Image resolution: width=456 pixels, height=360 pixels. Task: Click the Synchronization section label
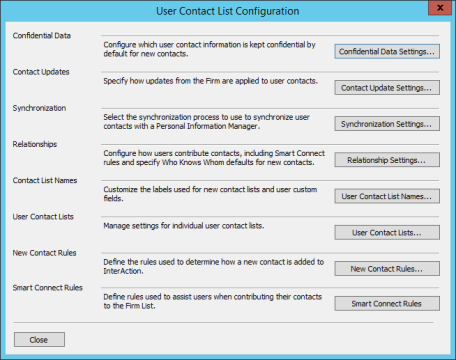pyautogui.click(x=39, y=108)
